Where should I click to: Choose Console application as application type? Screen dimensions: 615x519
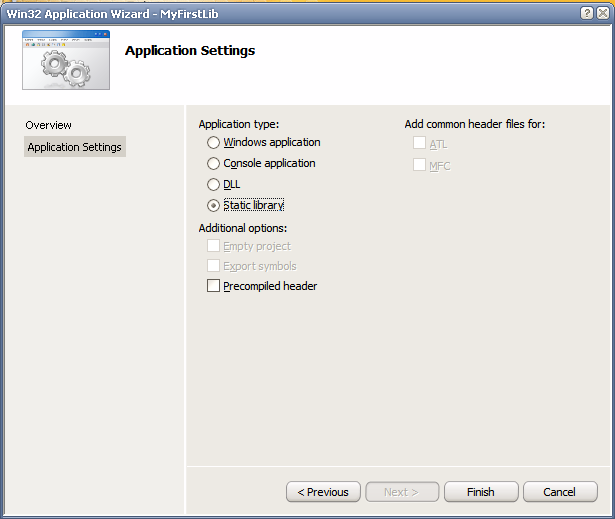[213, 164]
